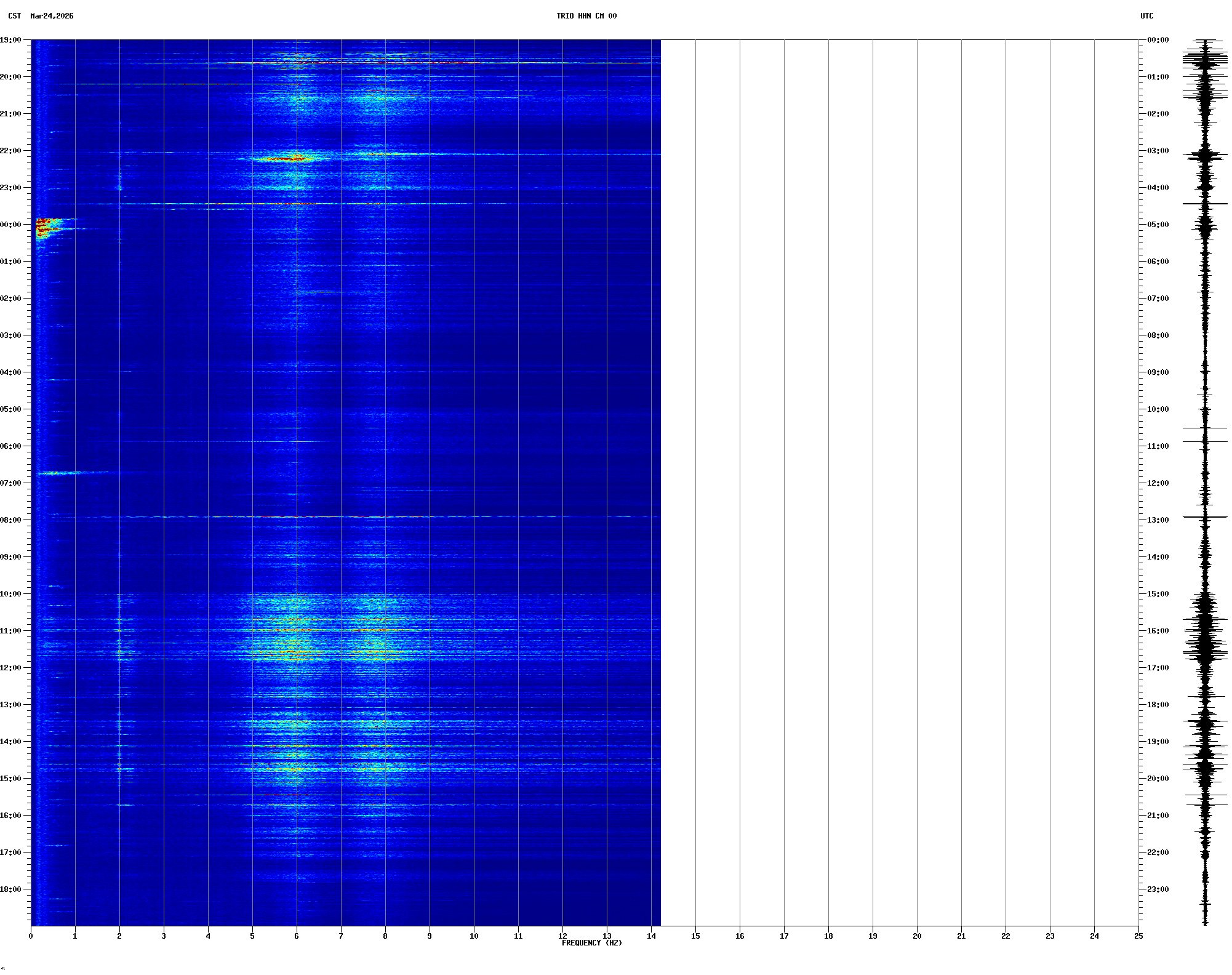Click the 0 Hz frequency axis label
The width and height of the screenshot is (1232, 975).
pos(31,936)
